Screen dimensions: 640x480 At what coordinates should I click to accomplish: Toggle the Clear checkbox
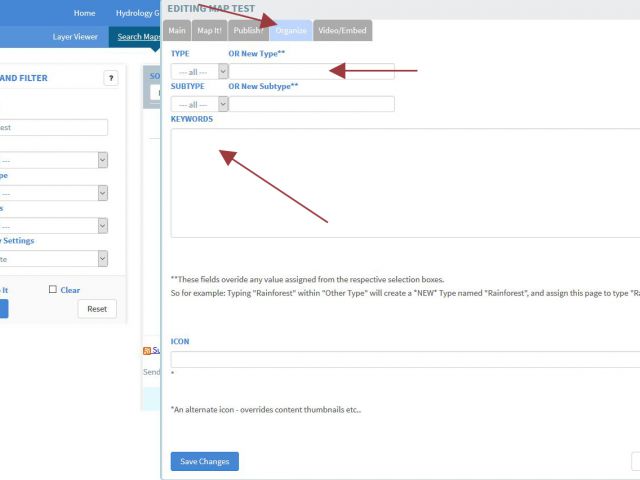coord(53,289)
